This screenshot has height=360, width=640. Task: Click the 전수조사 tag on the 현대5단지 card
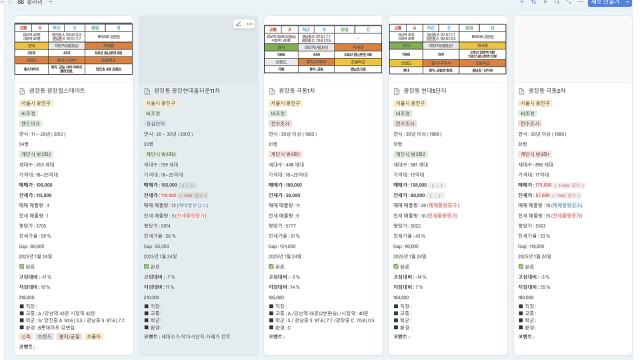(x=405, y=124)
